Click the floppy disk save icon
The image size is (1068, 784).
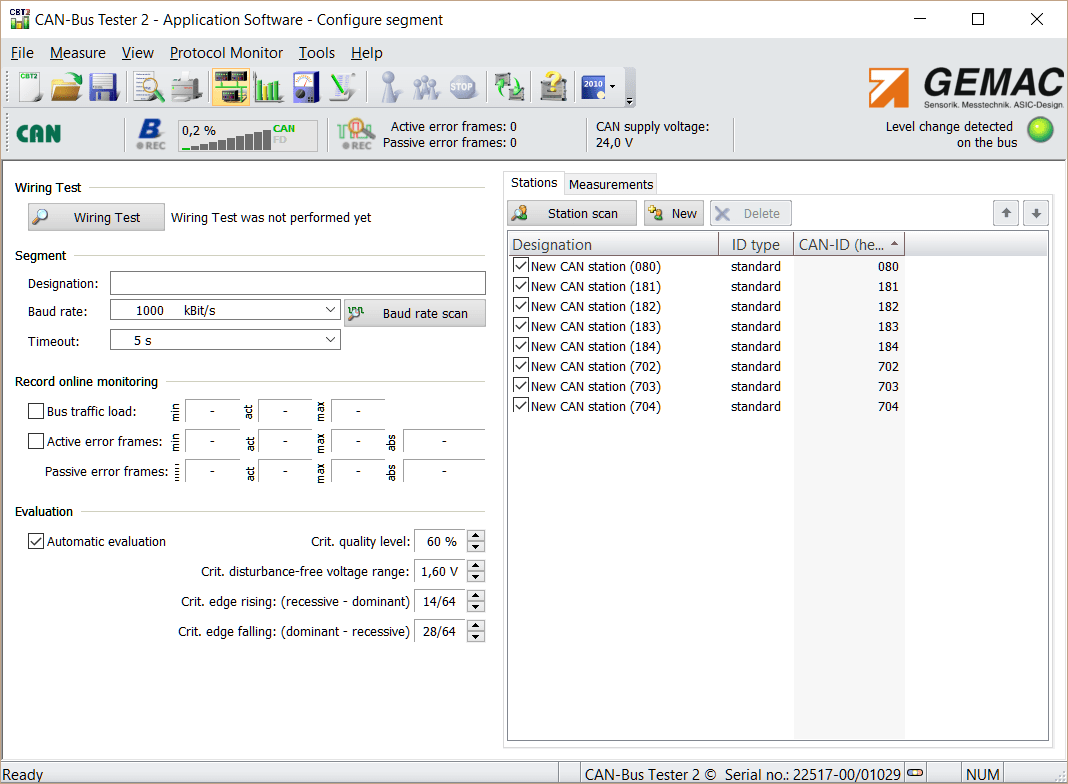[x=103, y=87]
